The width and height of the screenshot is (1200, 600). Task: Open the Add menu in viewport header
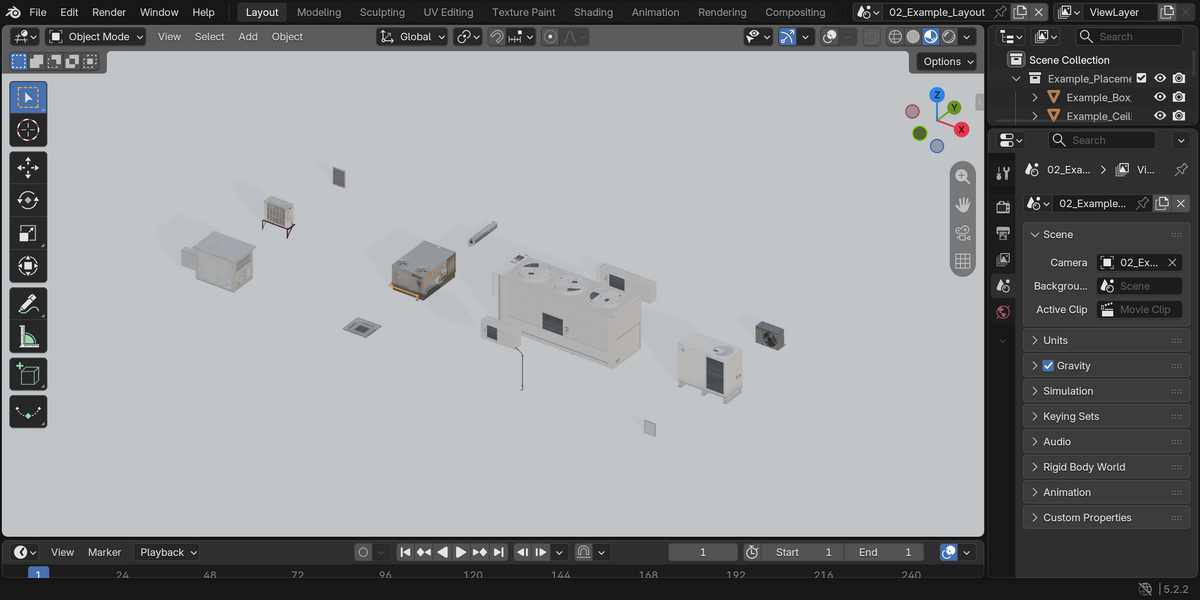(248, 36)
